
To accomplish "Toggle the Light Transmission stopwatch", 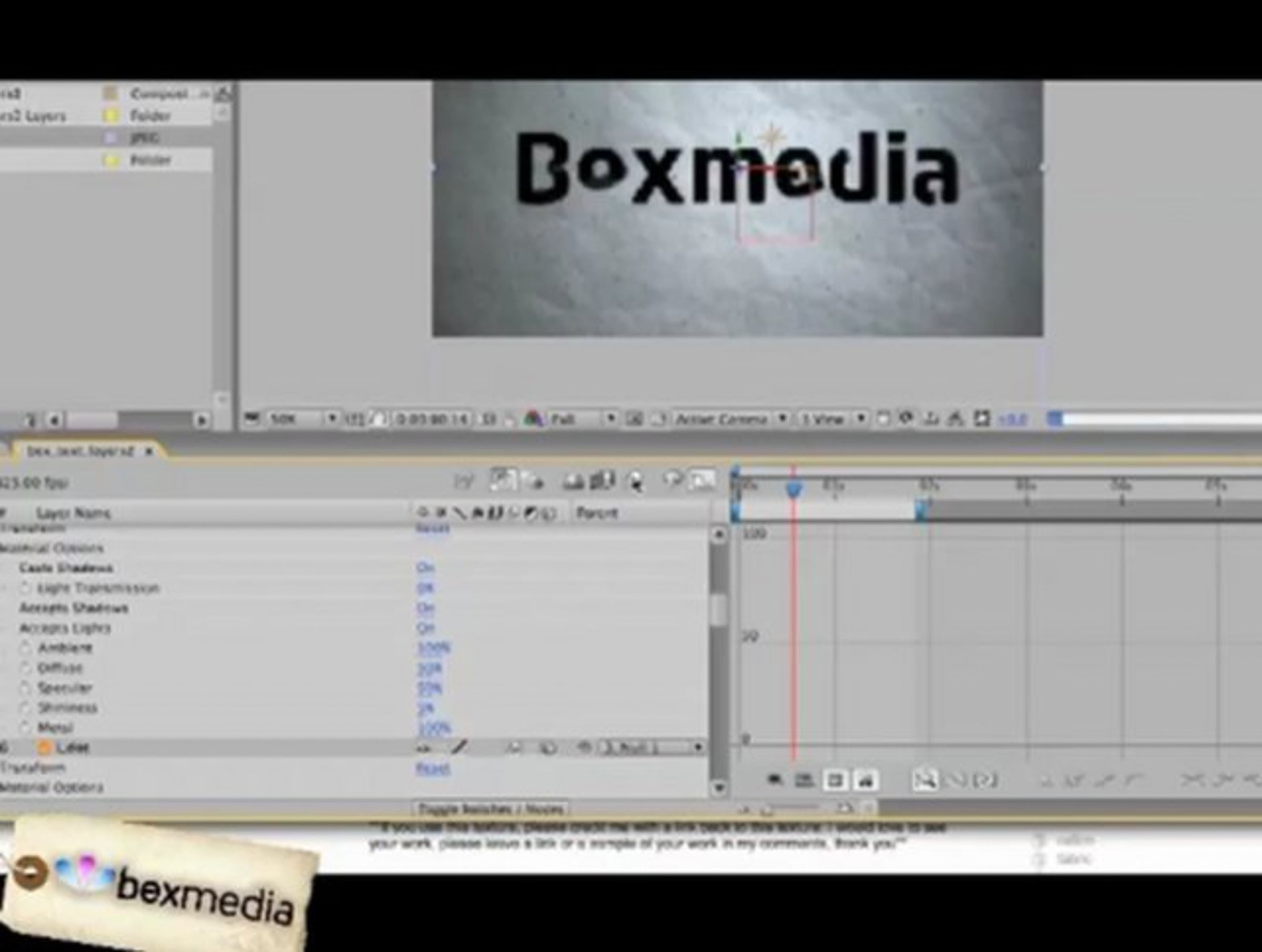I will point(26,588).
